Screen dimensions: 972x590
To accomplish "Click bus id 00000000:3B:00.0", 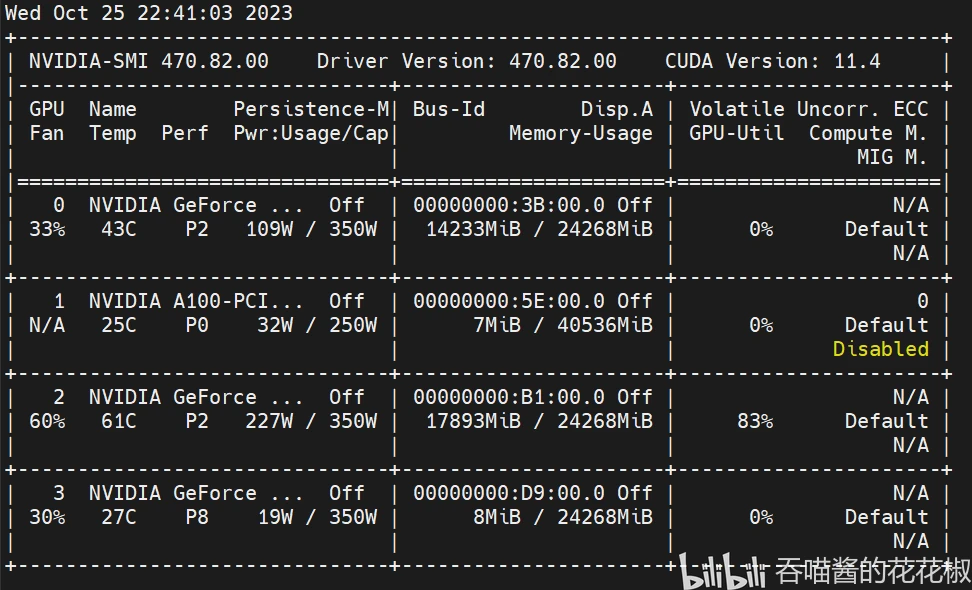I will point(509,205).
